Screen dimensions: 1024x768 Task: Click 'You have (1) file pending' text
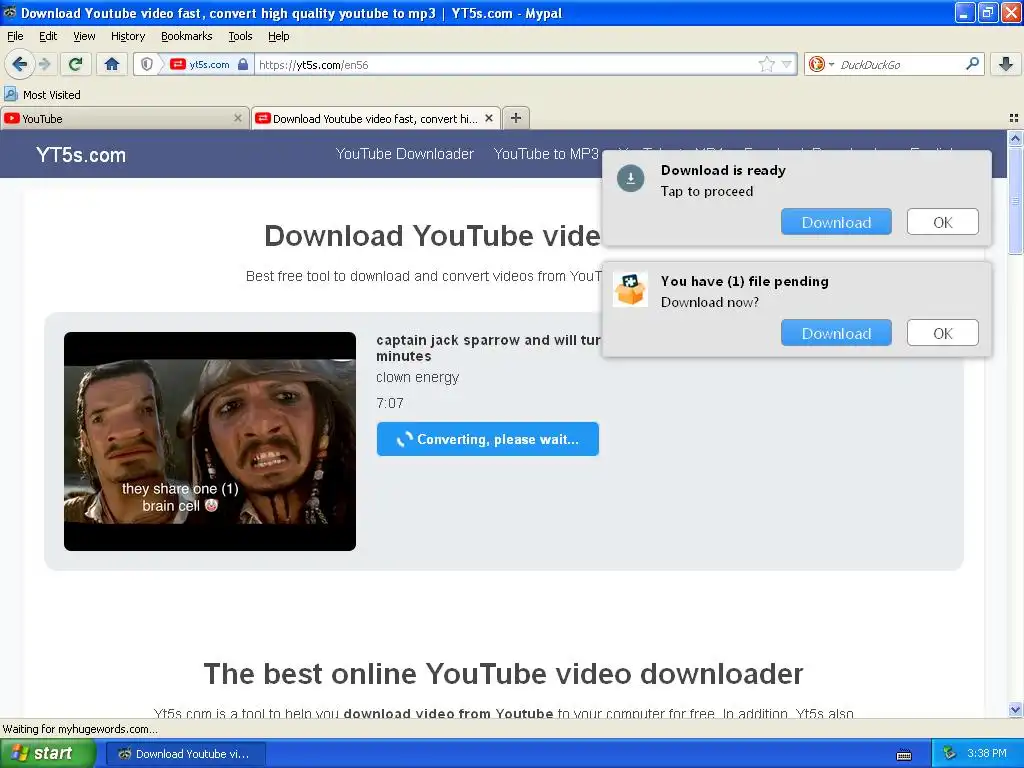click(x=744, y=281)
